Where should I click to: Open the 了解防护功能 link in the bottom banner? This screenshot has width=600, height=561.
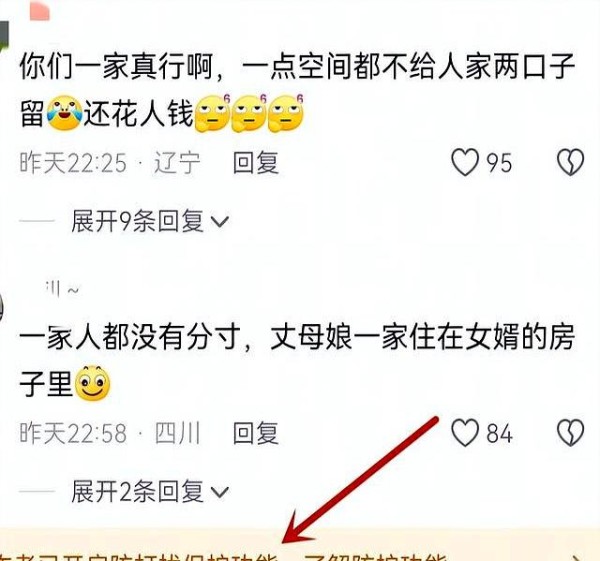click(376, 557)
